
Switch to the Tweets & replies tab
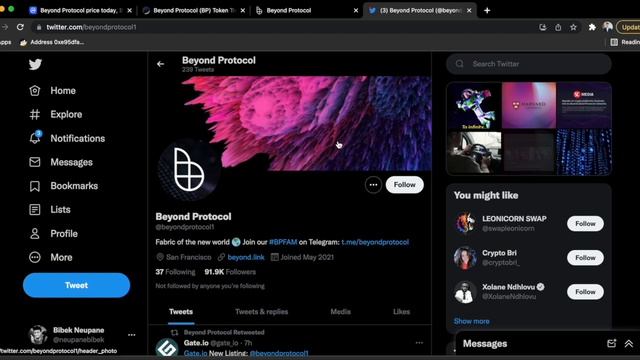[261, 312]
